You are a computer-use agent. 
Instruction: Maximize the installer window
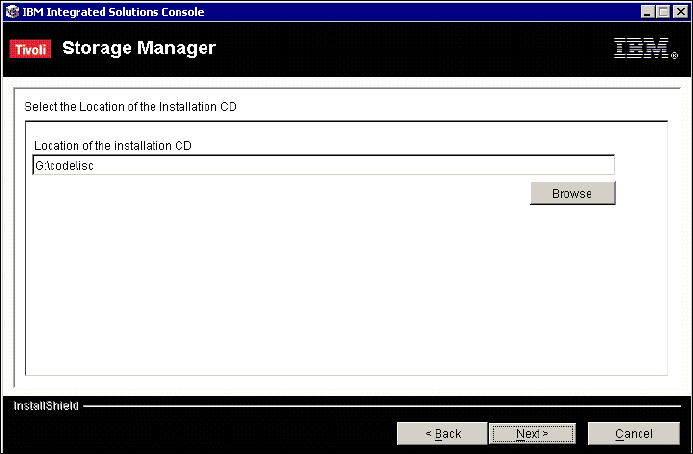pos(663,11)
